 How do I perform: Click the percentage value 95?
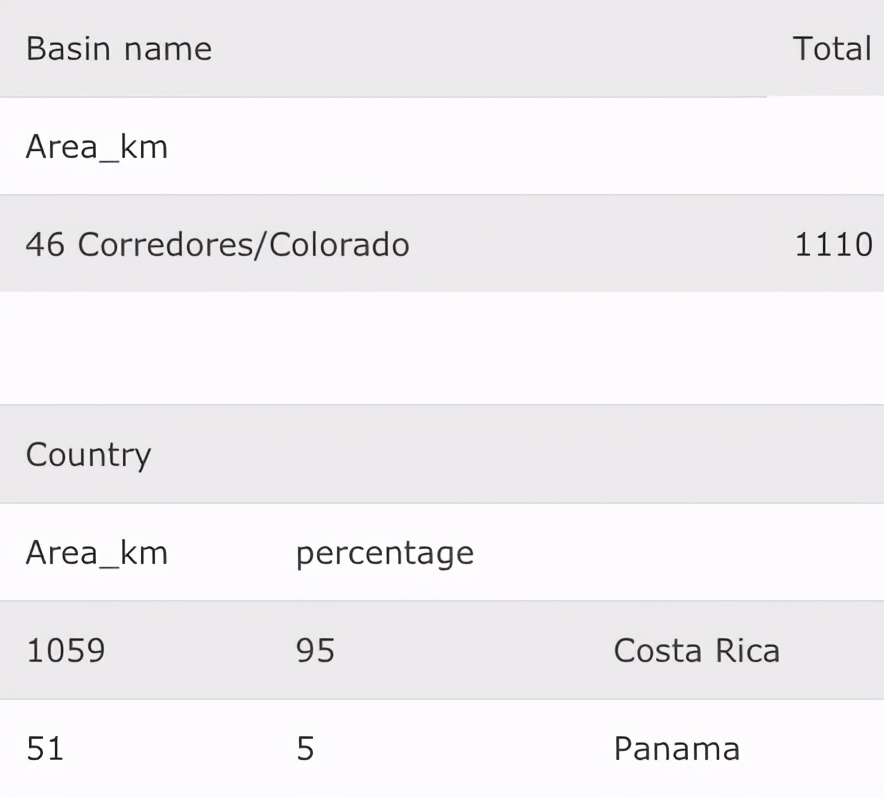click(315, 651)
